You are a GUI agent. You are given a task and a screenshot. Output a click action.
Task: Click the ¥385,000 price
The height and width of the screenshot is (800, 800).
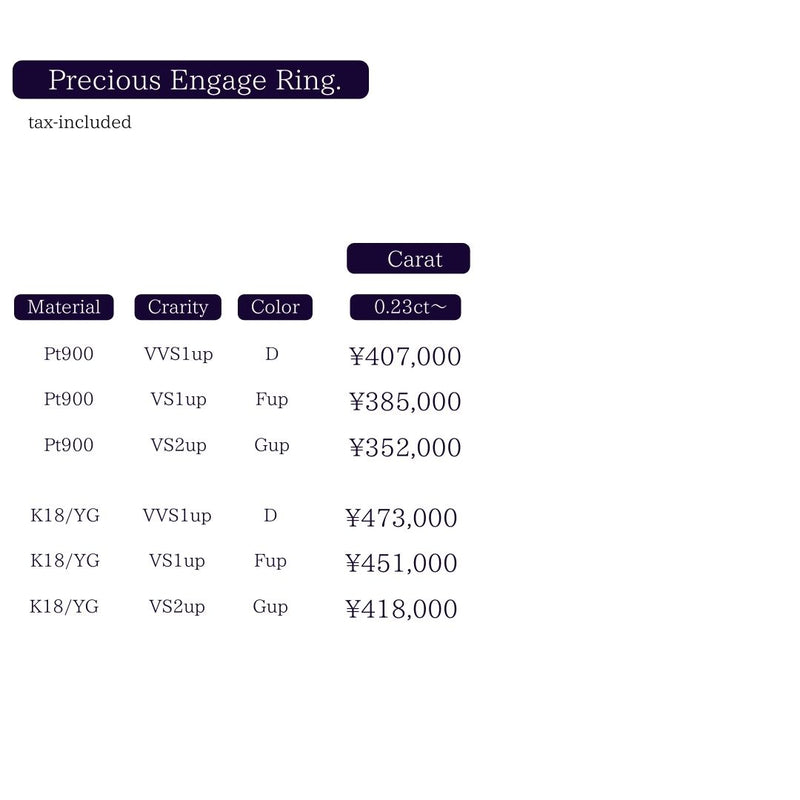(405, 402)
